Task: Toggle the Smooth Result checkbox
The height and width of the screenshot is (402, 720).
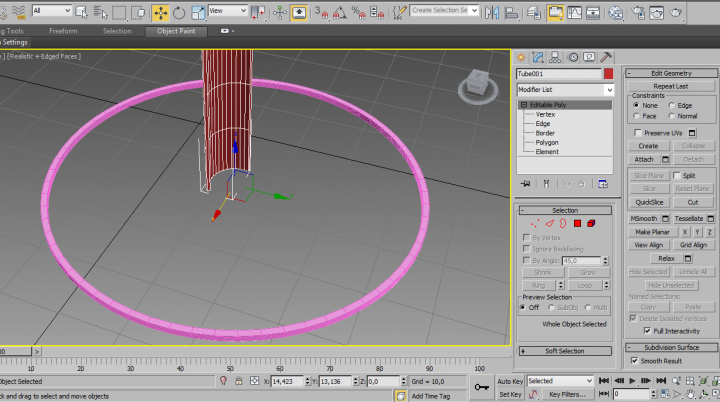Action: tap(635, 360)
